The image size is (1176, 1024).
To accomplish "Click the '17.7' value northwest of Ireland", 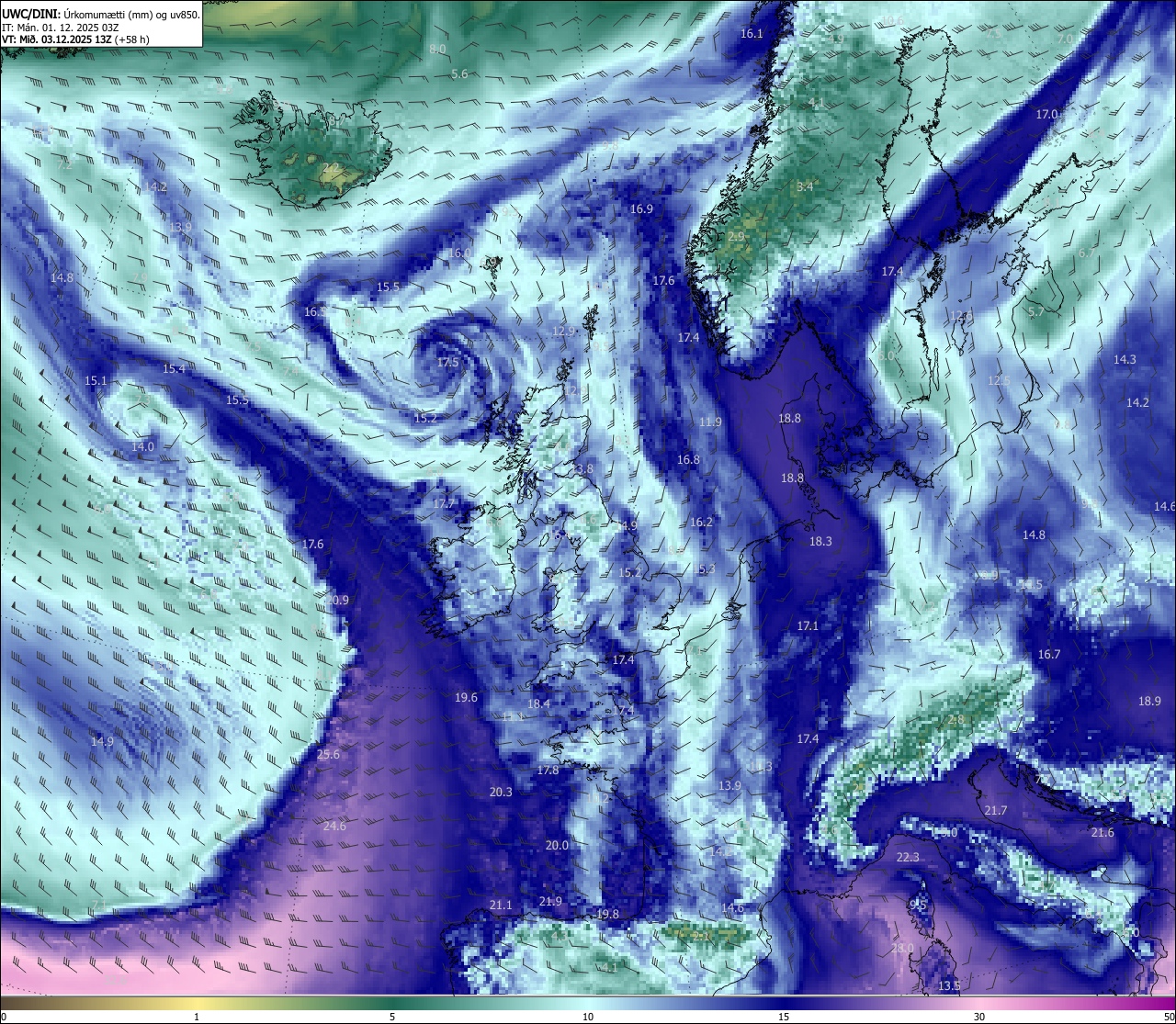I will (443, 504).
